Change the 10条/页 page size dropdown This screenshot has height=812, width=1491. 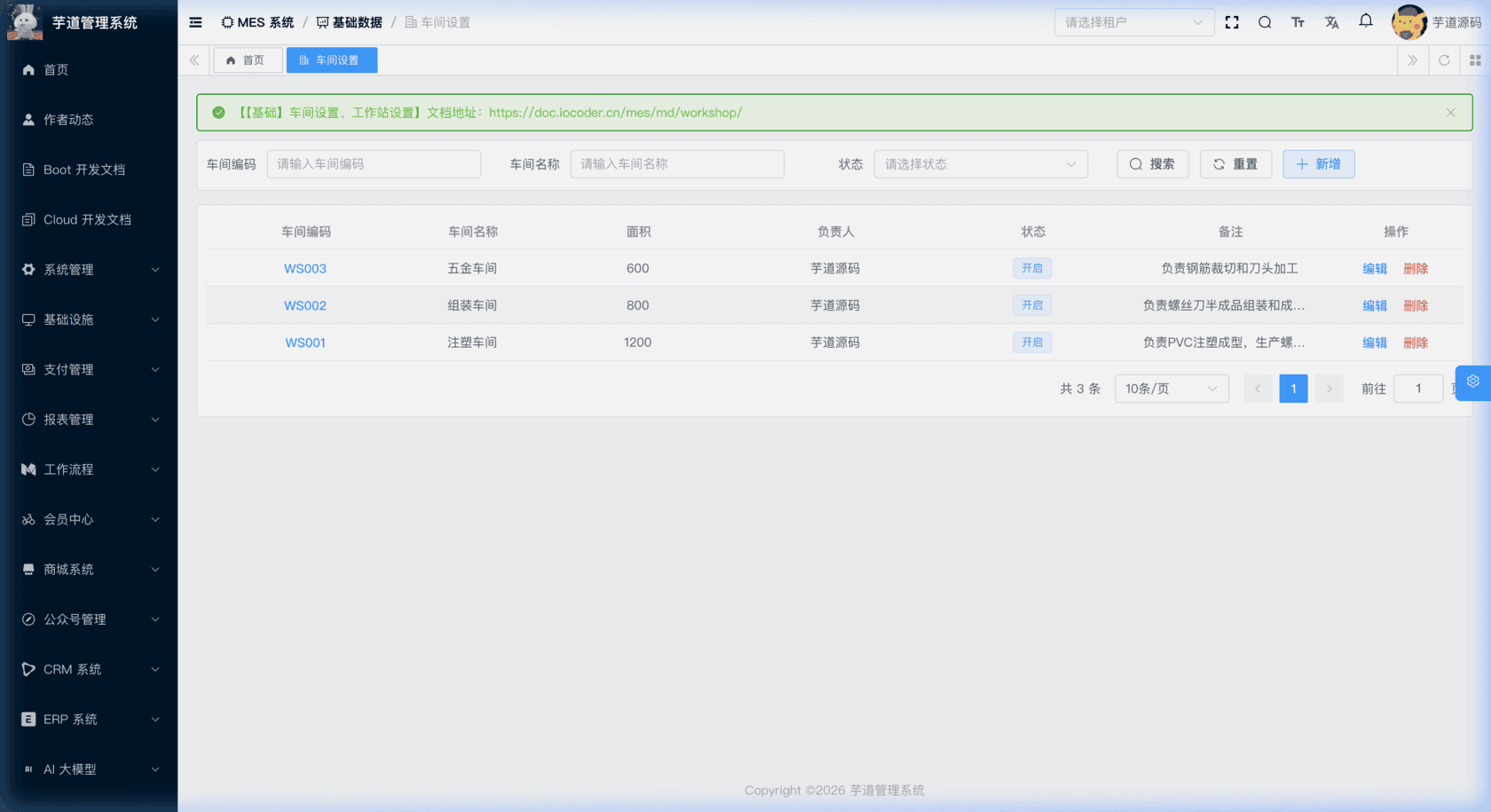pyautogui.click(x=1171, y=389)
